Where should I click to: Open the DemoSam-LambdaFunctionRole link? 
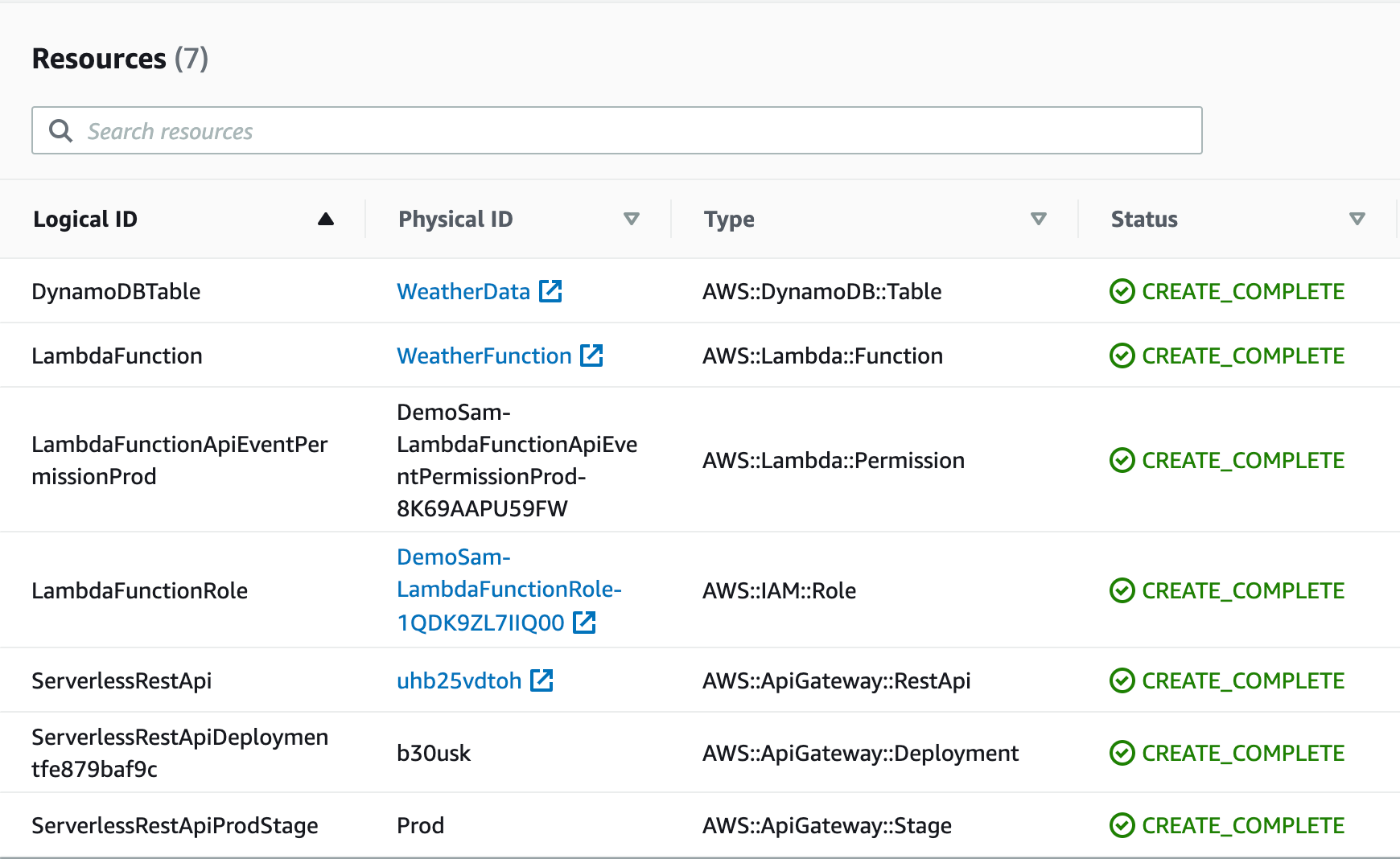pos(509,589)
